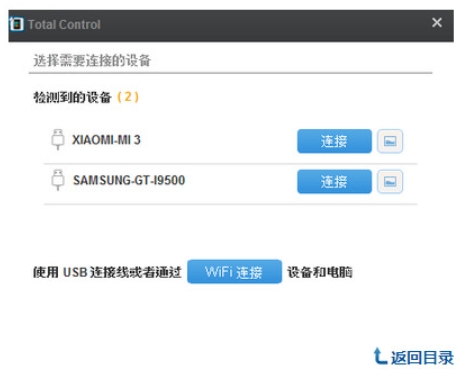
Task: Click the USB icon beside SAMSUNG-GT-I9500
Action: (x=58, y=180)
